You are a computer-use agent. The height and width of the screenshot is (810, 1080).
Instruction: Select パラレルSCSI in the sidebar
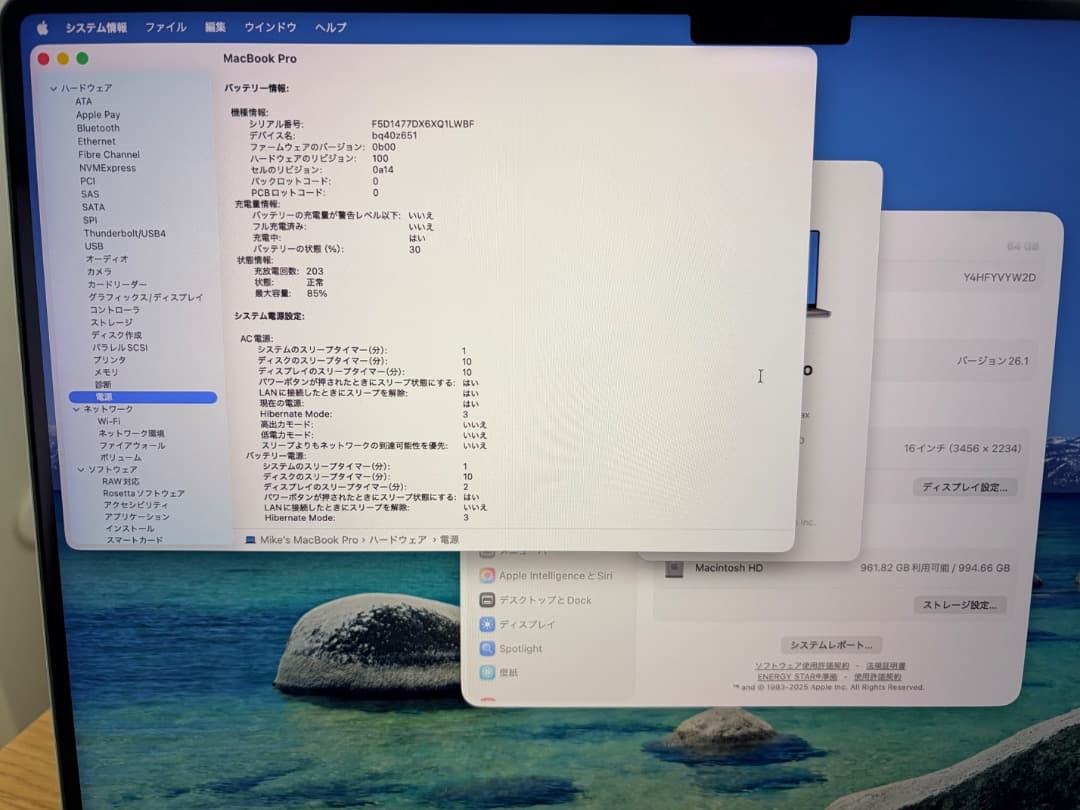click(120, 347)
